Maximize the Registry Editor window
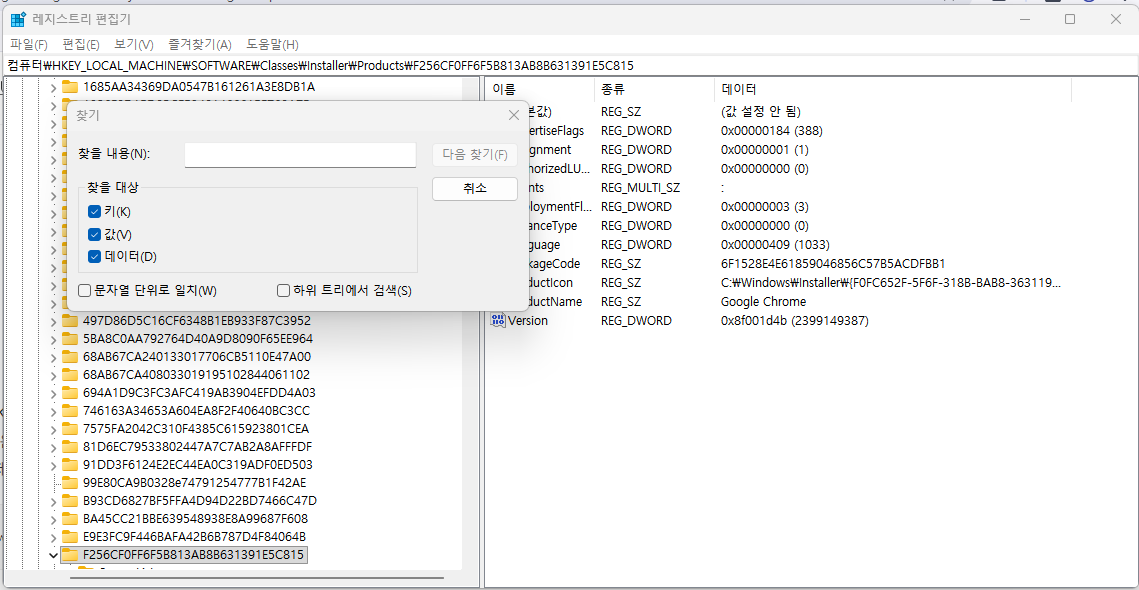 [x=1070, y=19]
